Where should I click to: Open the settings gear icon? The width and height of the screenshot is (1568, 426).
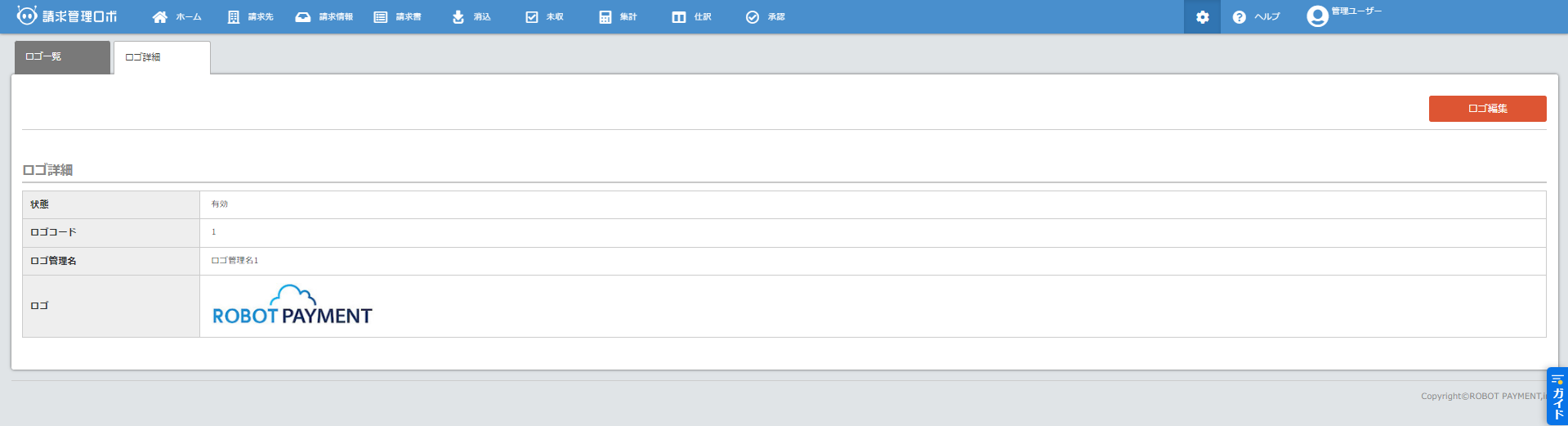pos(1202,17)
